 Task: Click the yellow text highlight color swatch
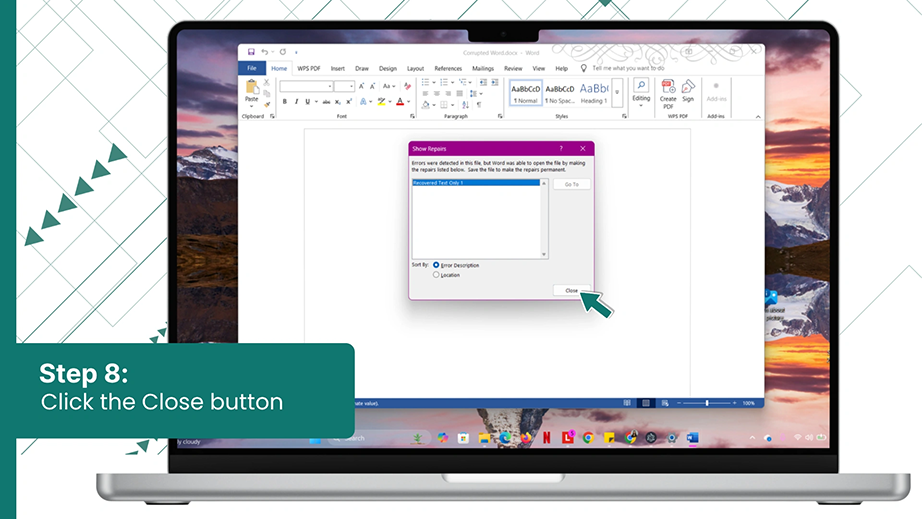click(382, 102)
